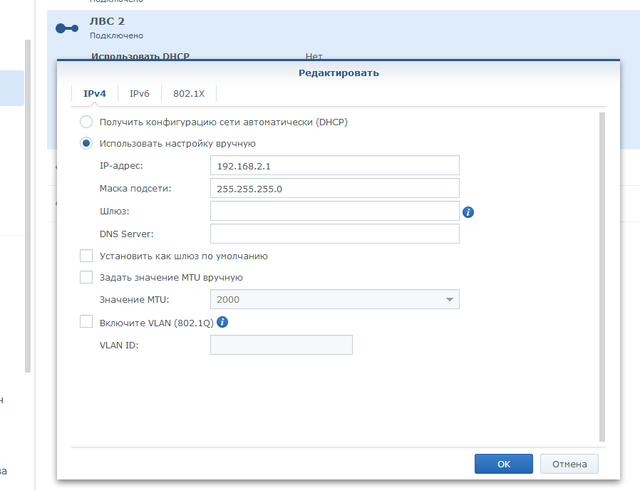Screen dimensions: 640x490
Task: Enable 'Установить как шлюз по умолчанию' checkbox
Action: click(x=86, y=256)
